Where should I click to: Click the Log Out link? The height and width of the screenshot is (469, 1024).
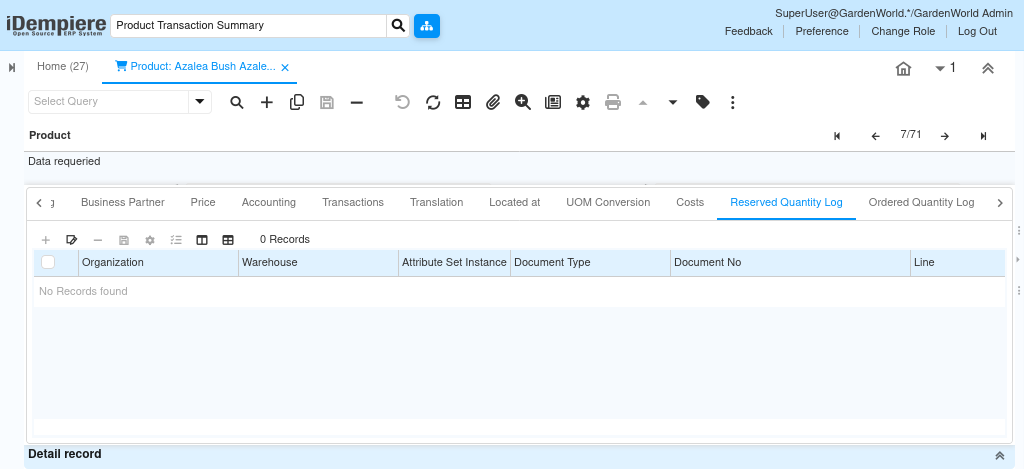(977, 31)
